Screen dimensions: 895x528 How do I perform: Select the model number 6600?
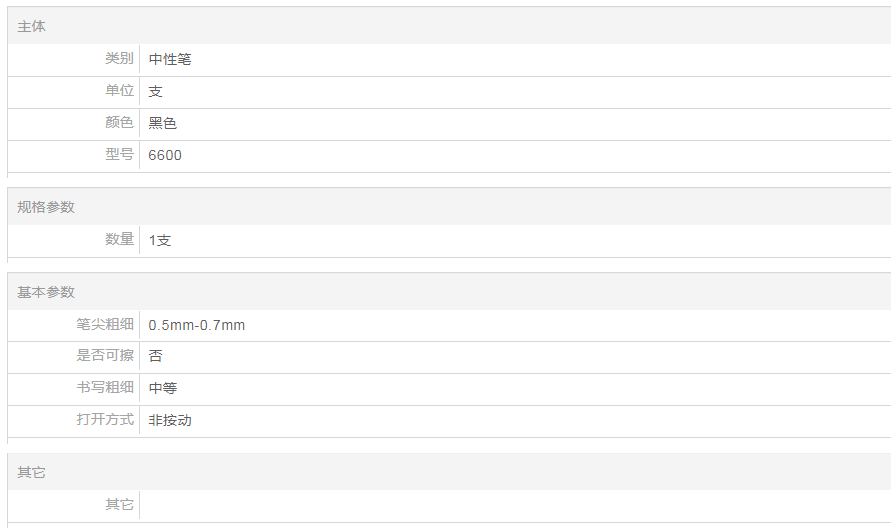pyautogui.click(x=165, y=156)
